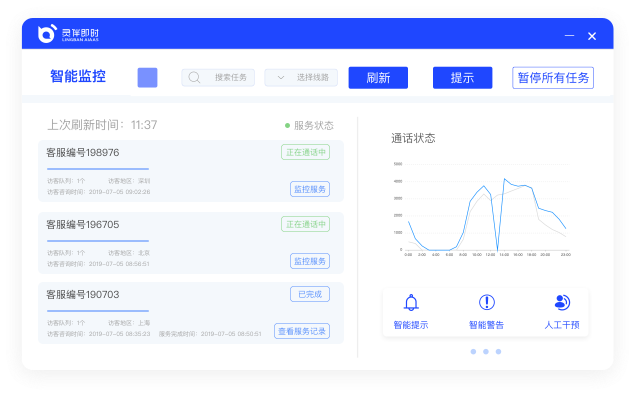635x396 pixels.
Task: Click the 正在通话中 tag on 客服编号196705
Action: coord(306,224)
